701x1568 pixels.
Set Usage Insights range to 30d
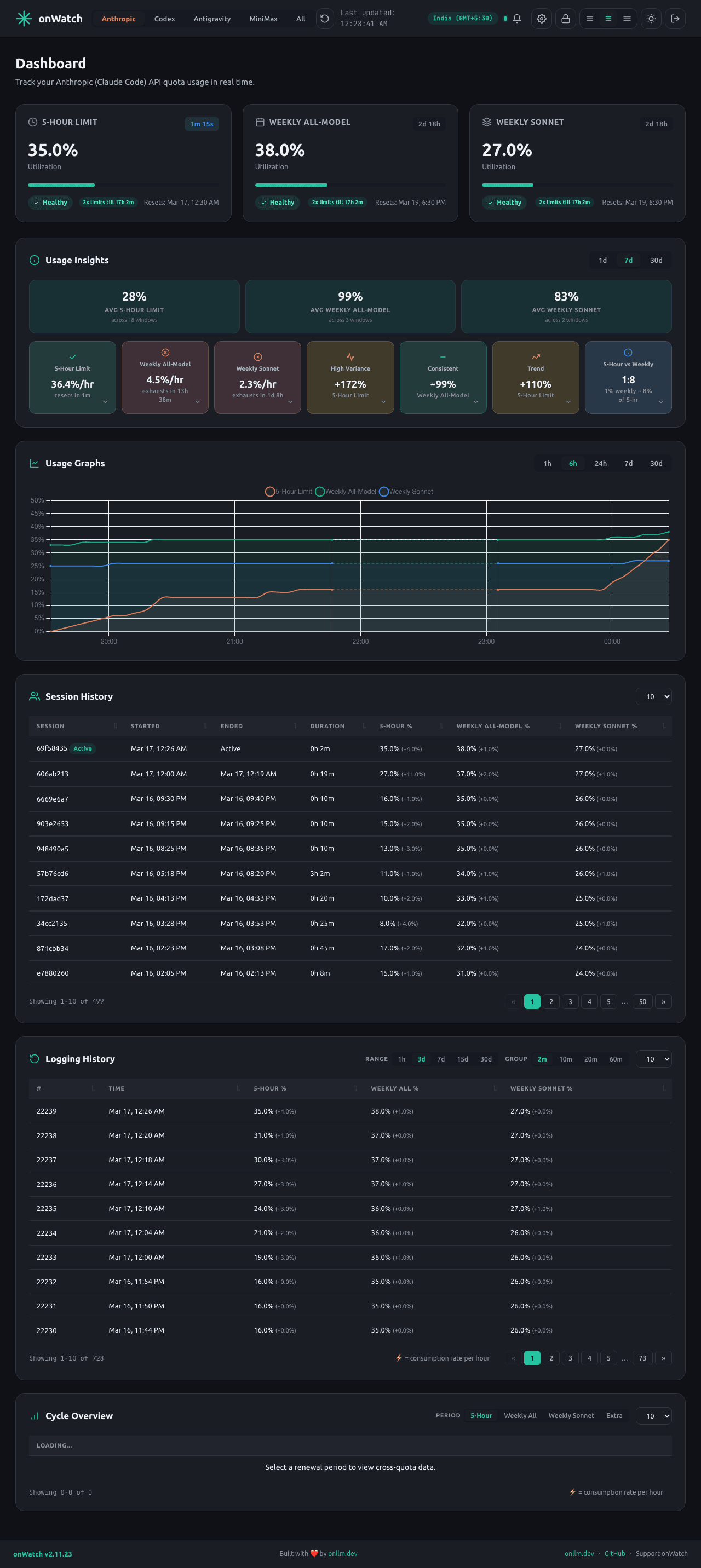656,260
